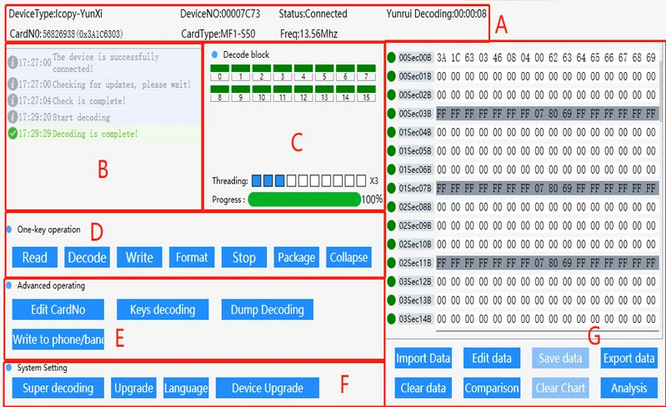The height and width of the screenshot is (407, 666).
Task: Click the Write button
Action: pos(139,257)
